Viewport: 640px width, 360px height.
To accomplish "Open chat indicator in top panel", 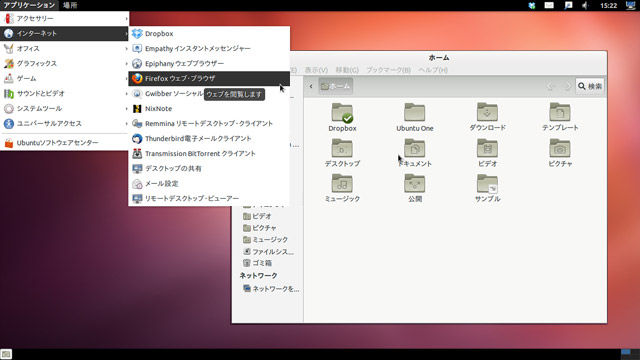I will pyautogui.click(x=568, y=5).
